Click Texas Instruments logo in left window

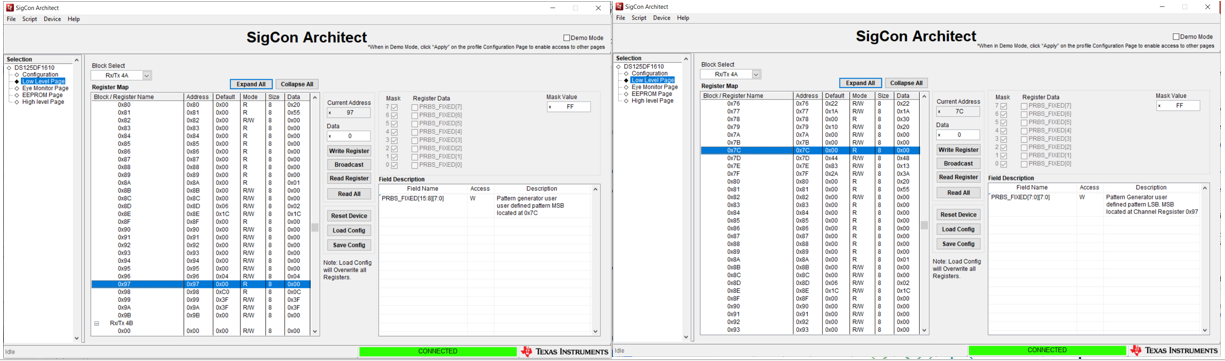click(564, 351)
